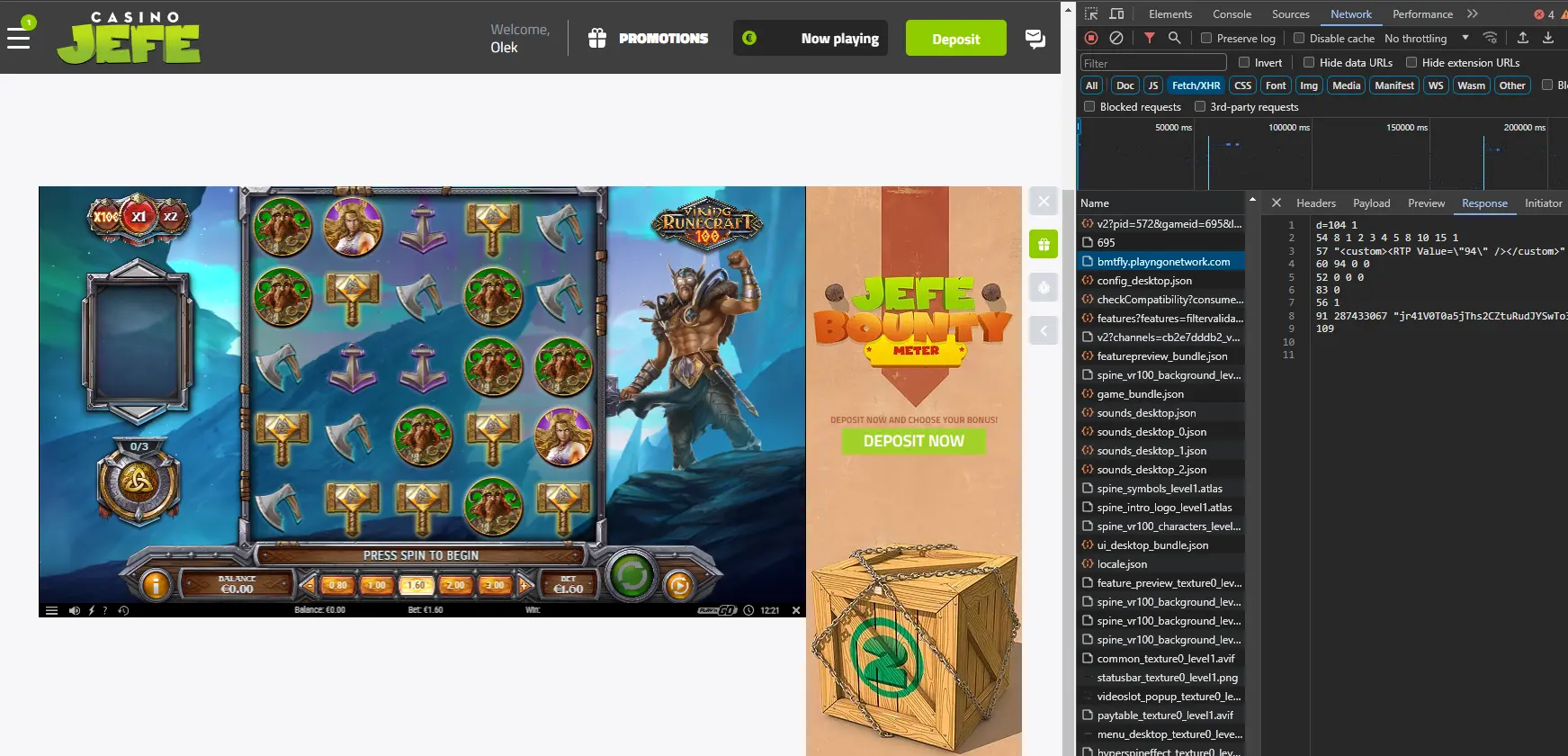Viewport: 1568px width, 756px height.
Task: Switch to the Console tab
Action: point(1232,13)
